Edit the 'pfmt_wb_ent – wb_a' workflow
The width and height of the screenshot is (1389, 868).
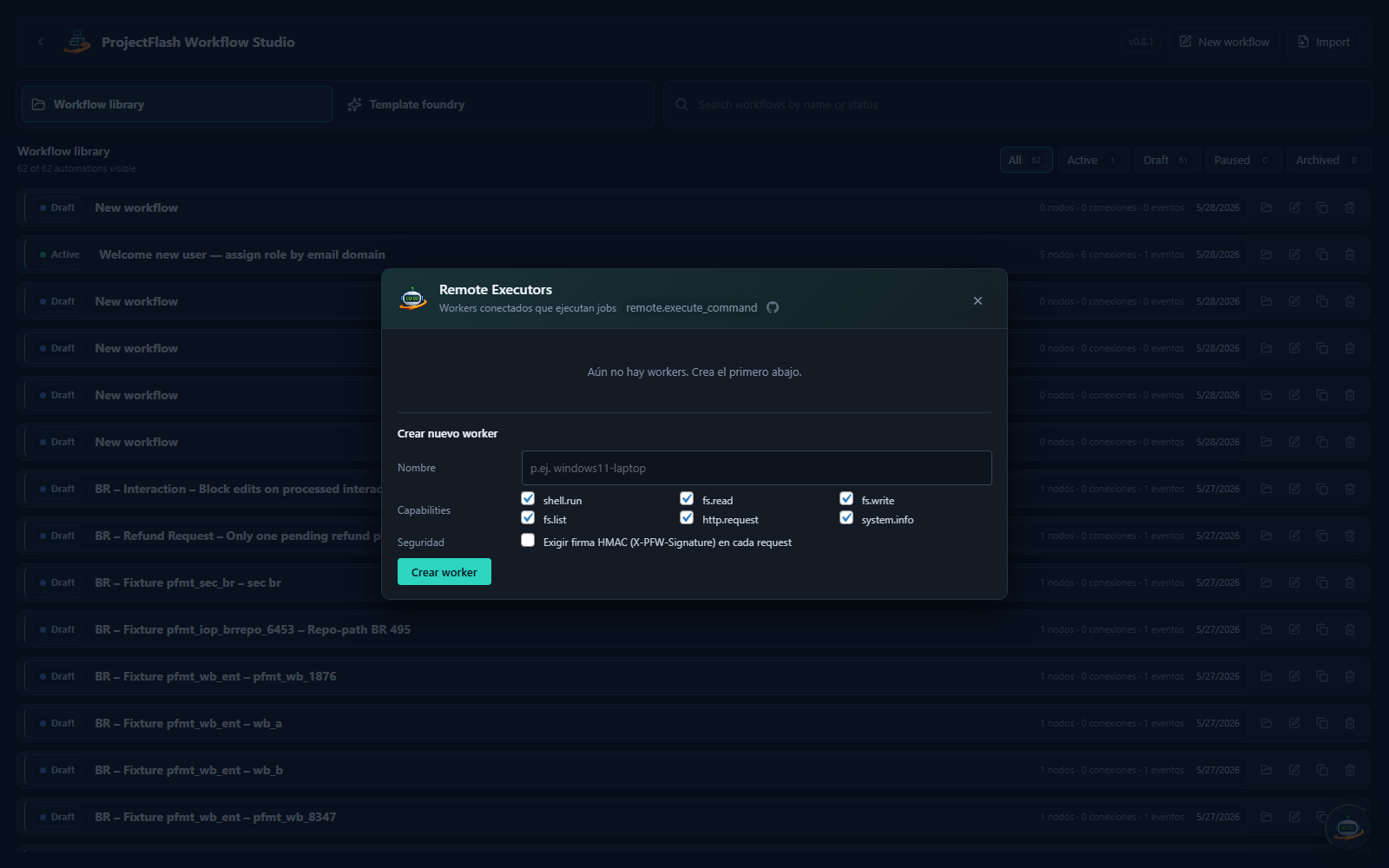coord(1294,723)
